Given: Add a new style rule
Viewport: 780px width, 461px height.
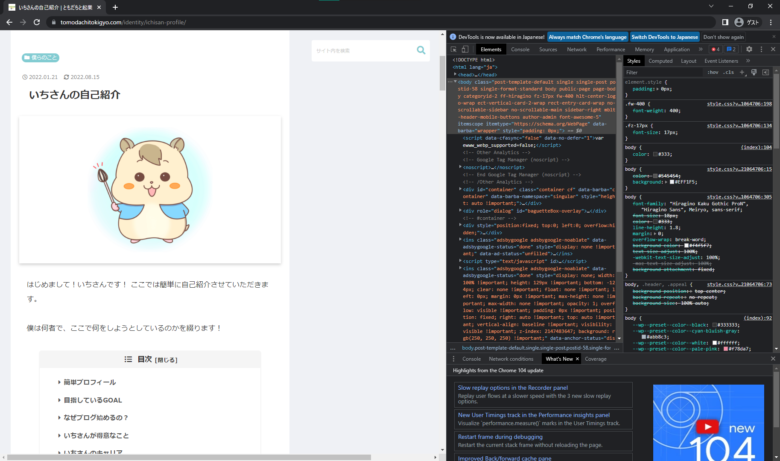Looking at the screenshot, I should pos(742,72).
